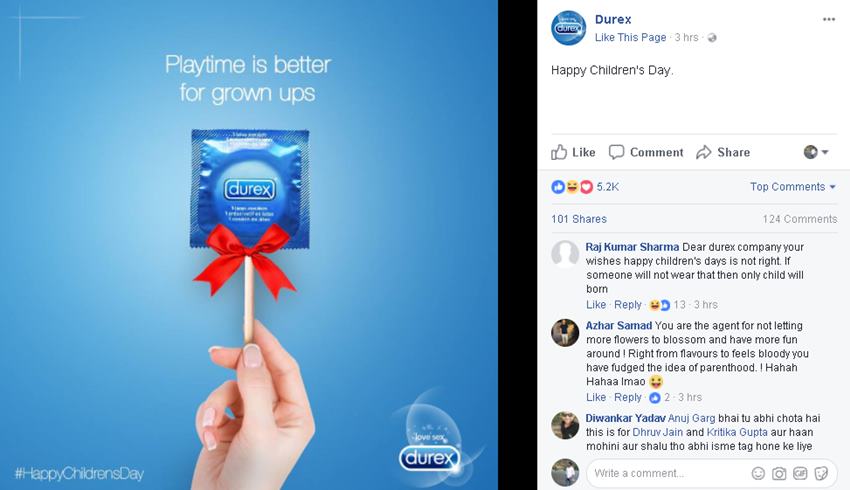Screen dimensions: 850x490
Task: Expand the Top Comments sorting dropdown
Action: coord(793,186)
